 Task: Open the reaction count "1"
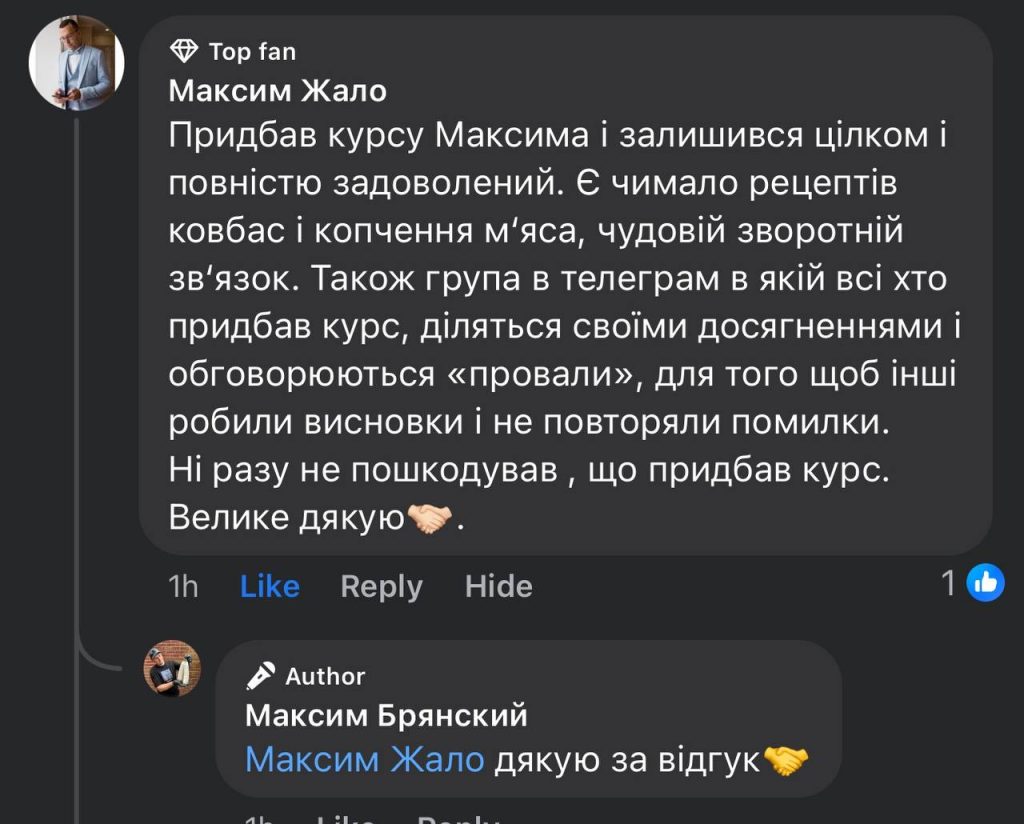[x=949, y=583]
